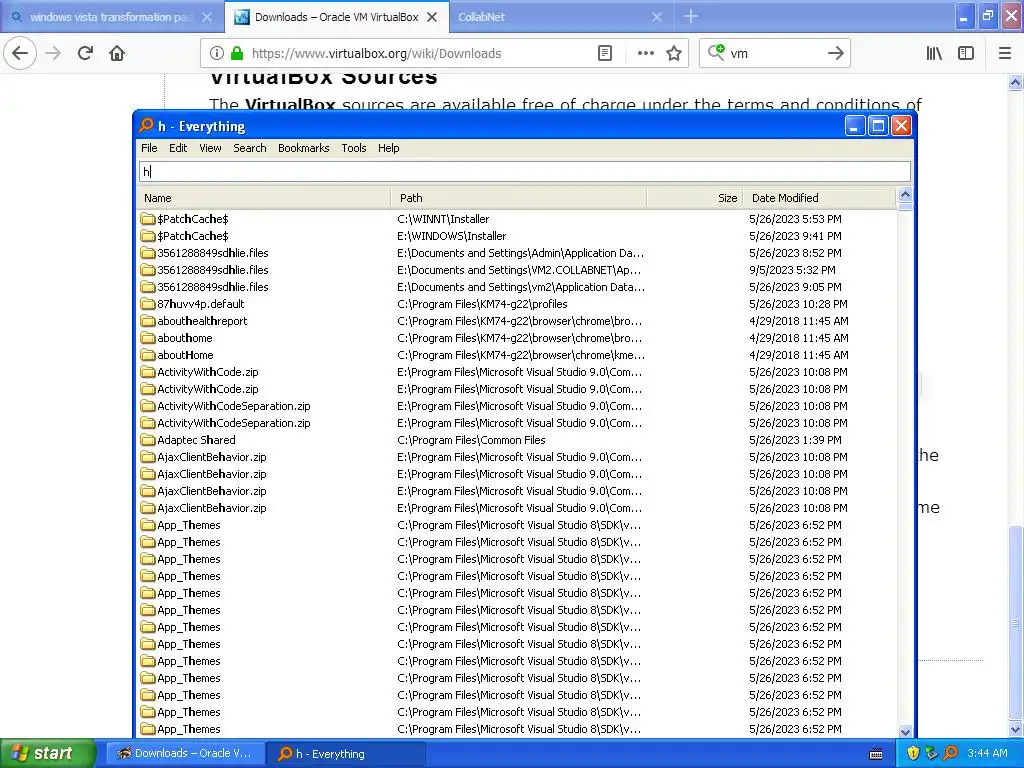Select the Downloads – Oracle VM VirtualBox tab
1024x768 pixels.
coord(336,17)
